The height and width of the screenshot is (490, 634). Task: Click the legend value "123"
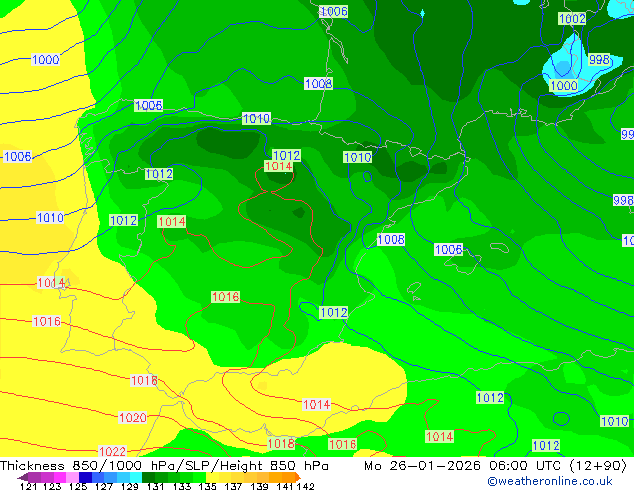pyautogui.click(x=52, y=486)
